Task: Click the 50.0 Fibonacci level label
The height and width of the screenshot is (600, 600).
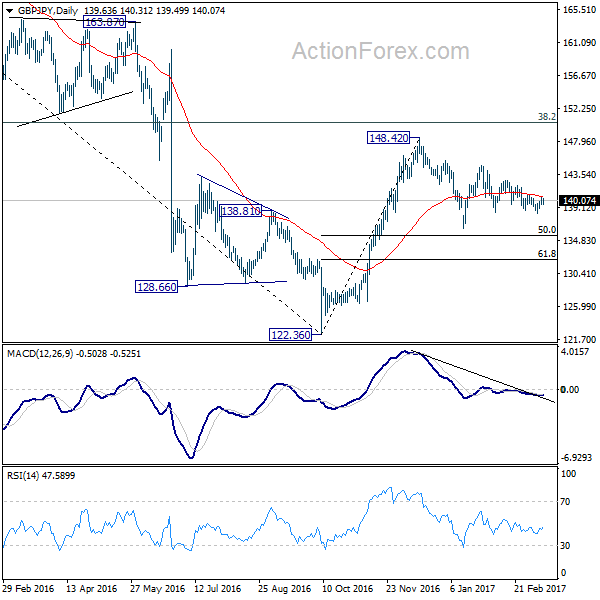Action: click(547, 230)
